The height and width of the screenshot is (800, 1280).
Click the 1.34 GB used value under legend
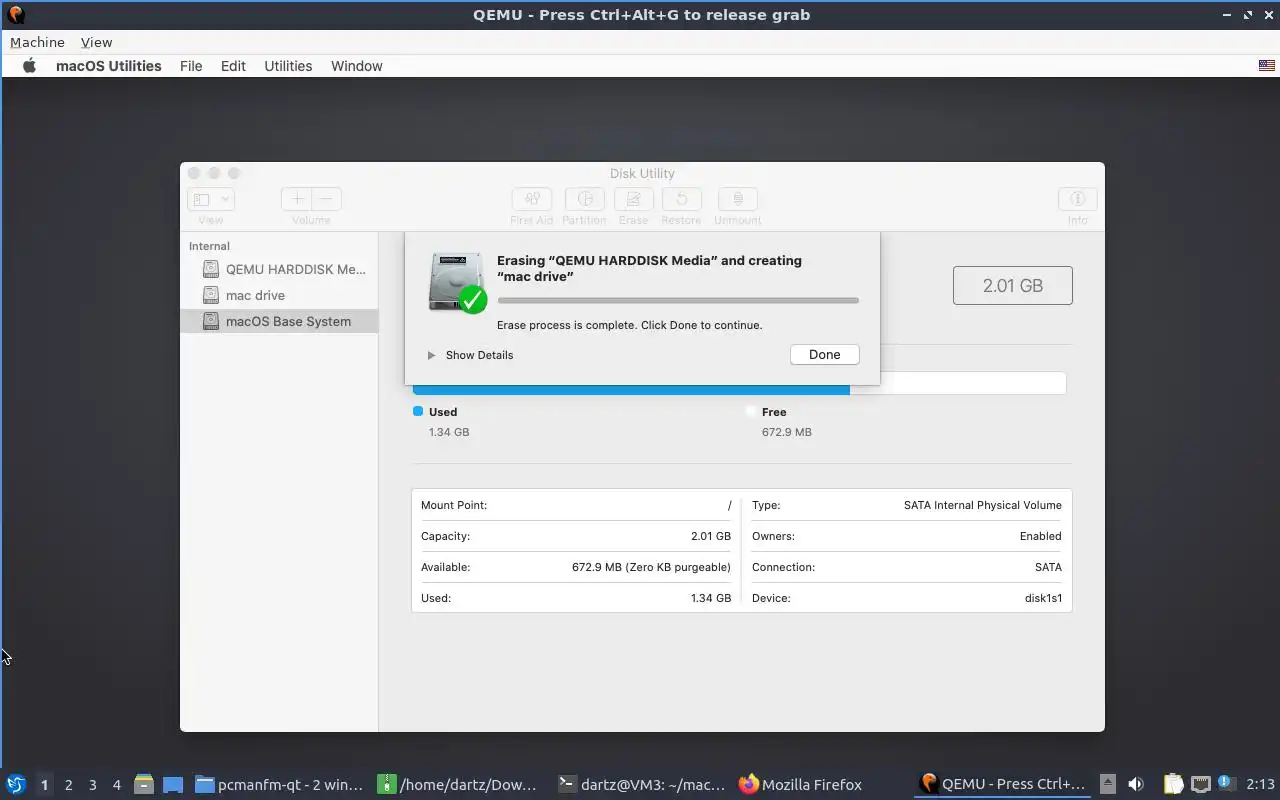tap(449, 432)
